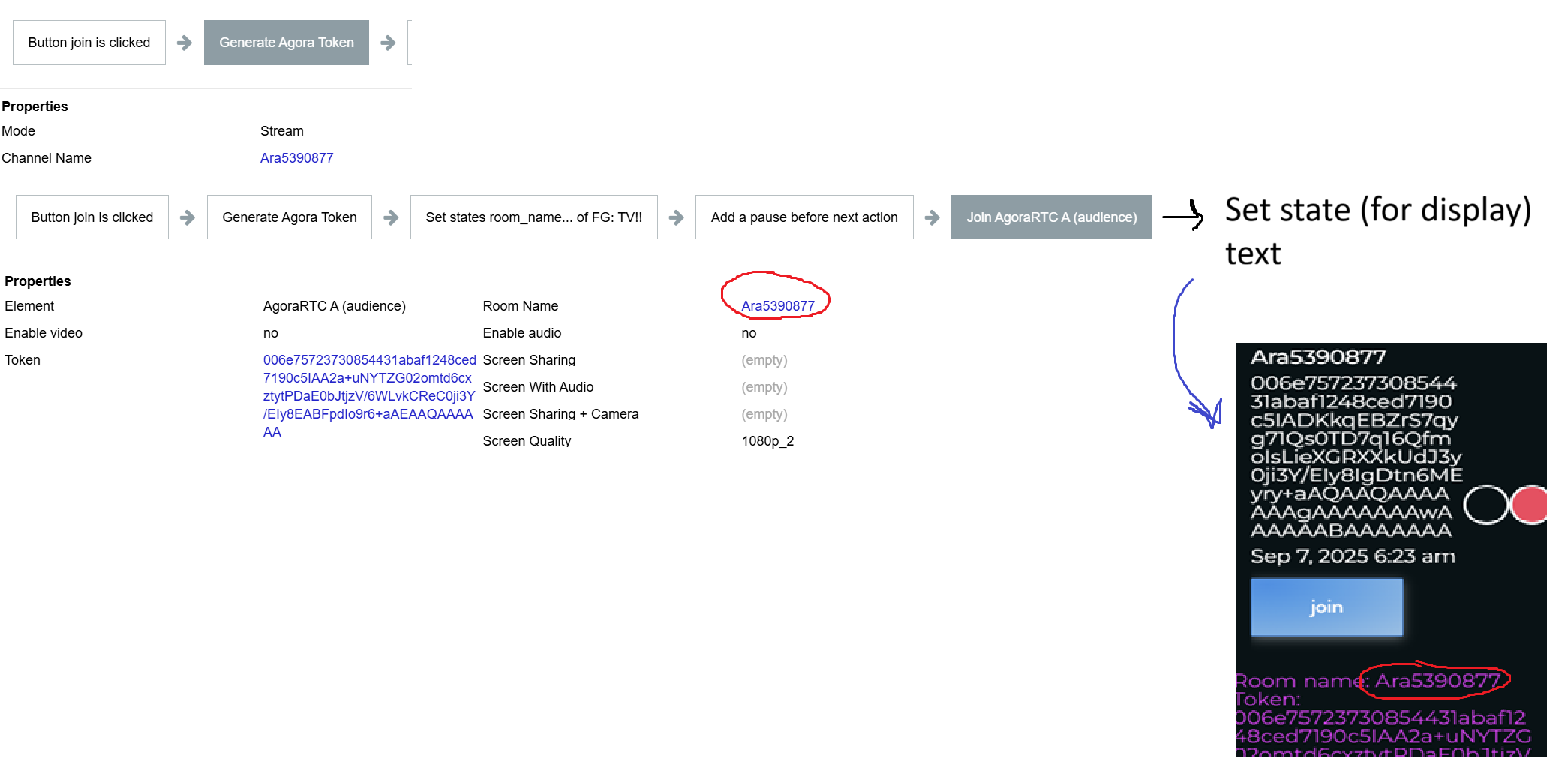
Task: Select the highlighted gray Generate Agora Token step
Action: tap(286, 43)
